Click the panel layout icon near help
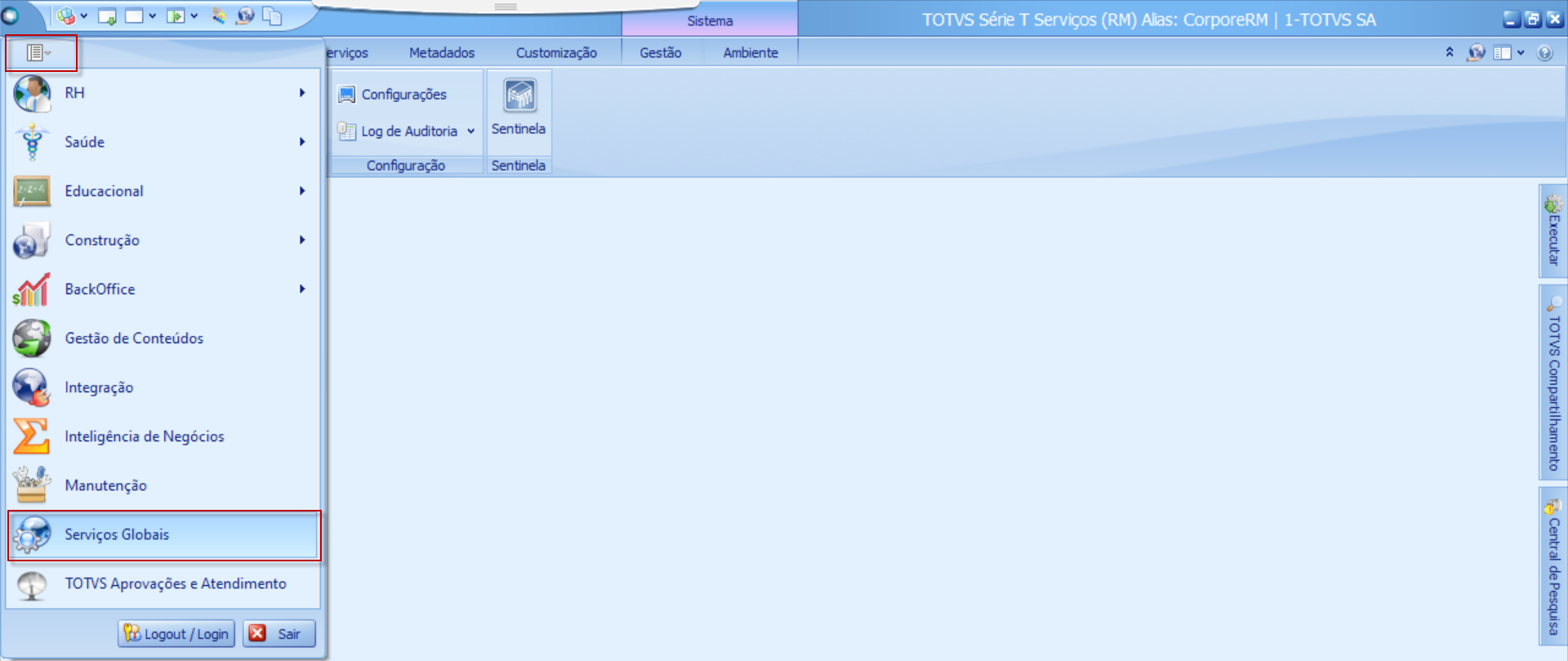The image size is (1568, 661). (x=1503, y=53)
